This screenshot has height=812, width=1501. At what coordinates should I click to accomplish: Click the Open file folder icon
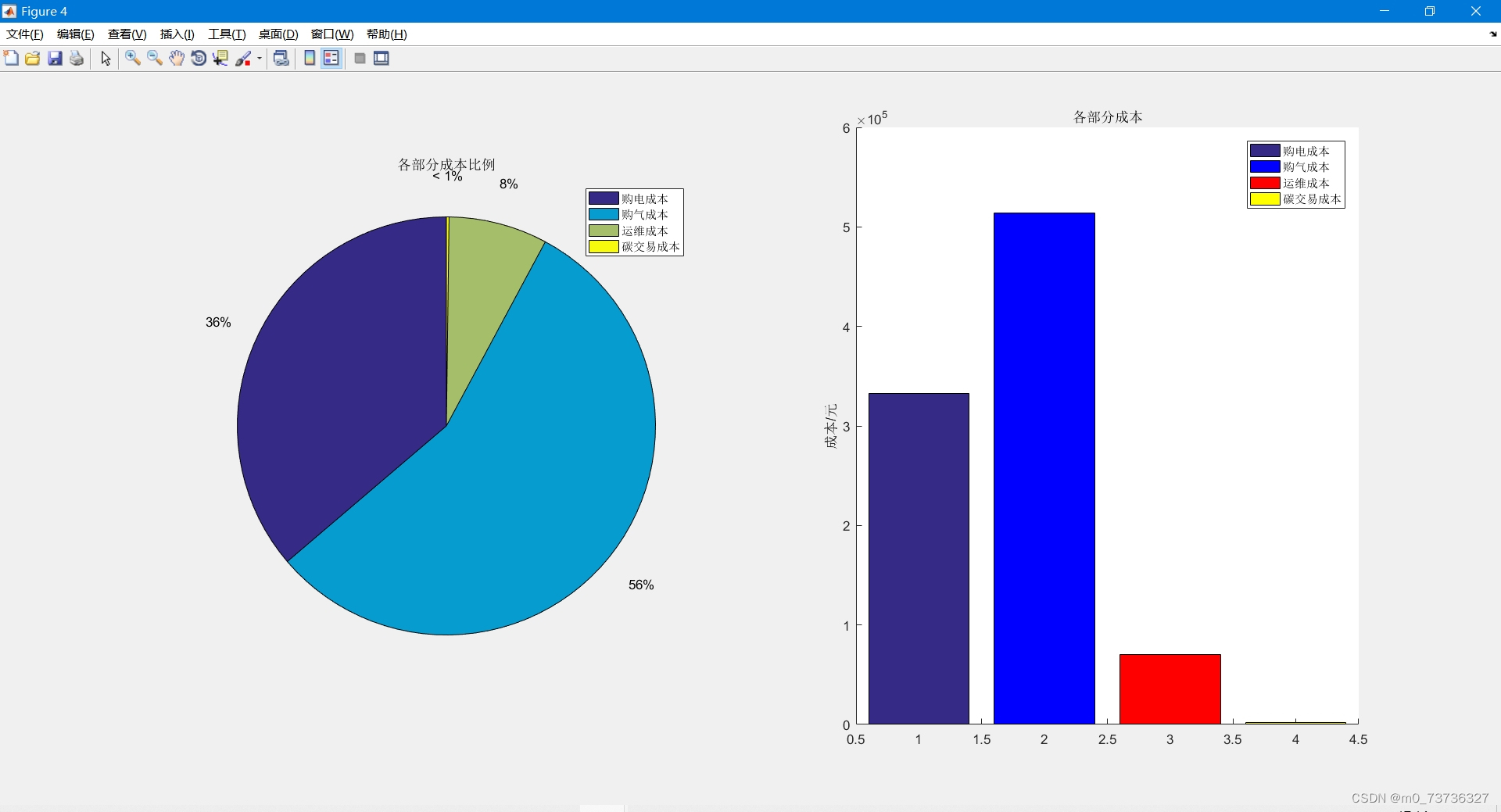[33, 59]
